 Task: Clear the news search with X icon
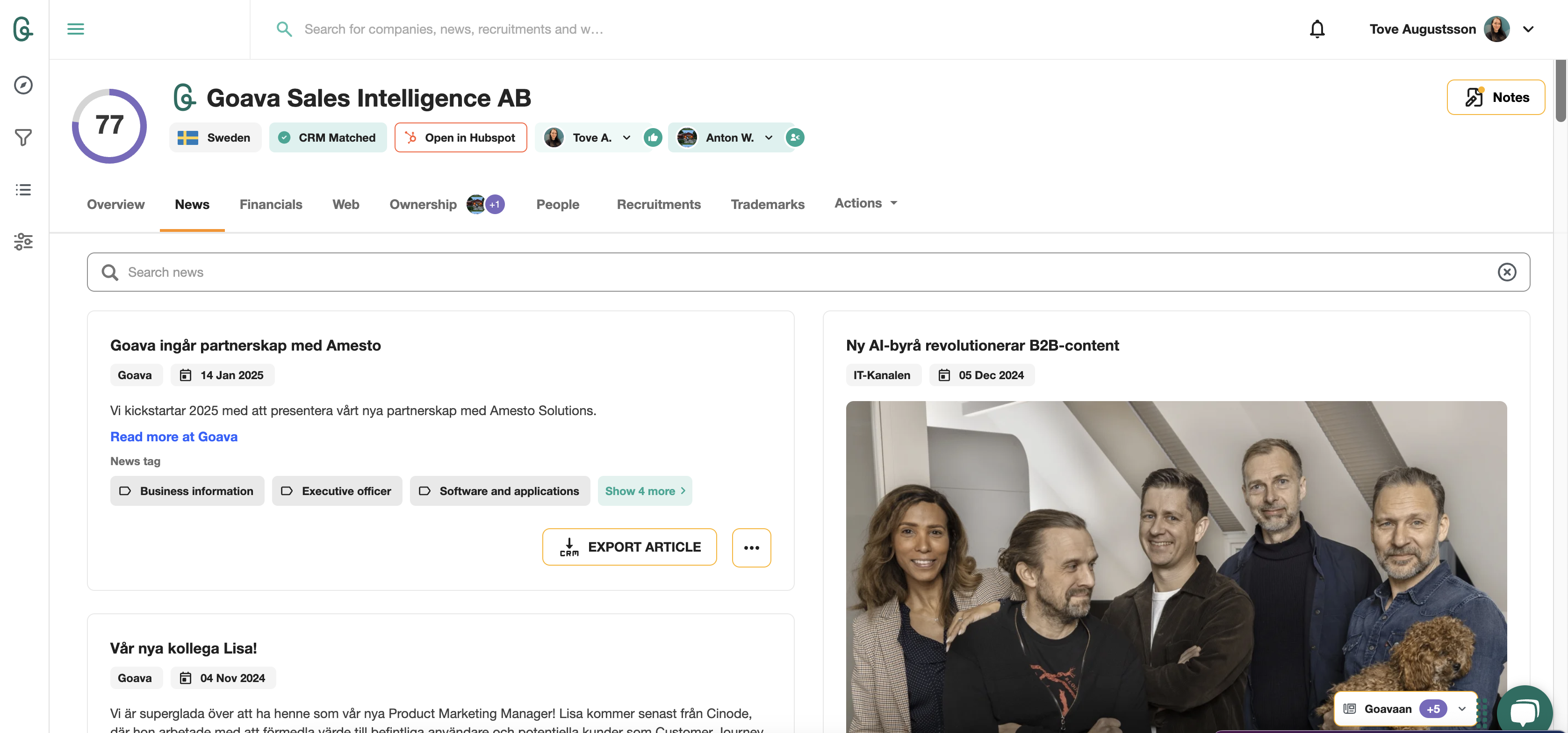point(1506,272)
